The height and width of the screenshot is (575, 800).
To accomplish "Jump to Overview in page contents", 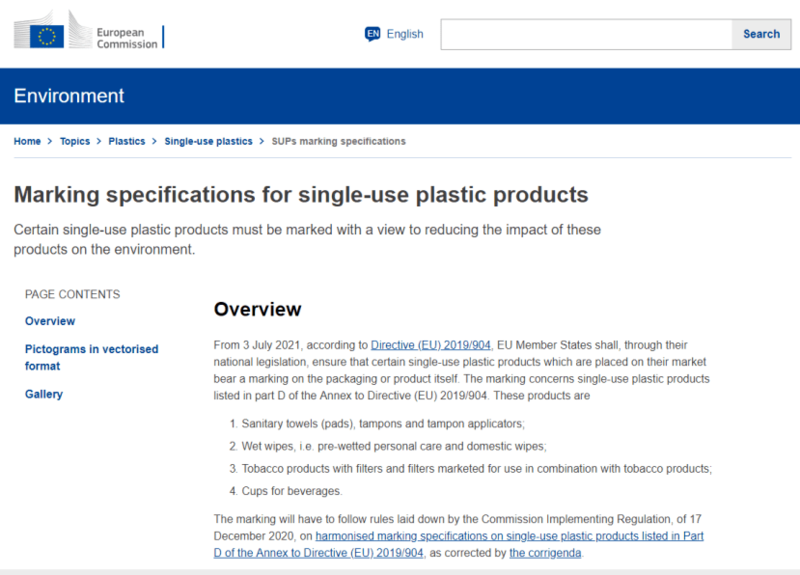I will (50, 321).
